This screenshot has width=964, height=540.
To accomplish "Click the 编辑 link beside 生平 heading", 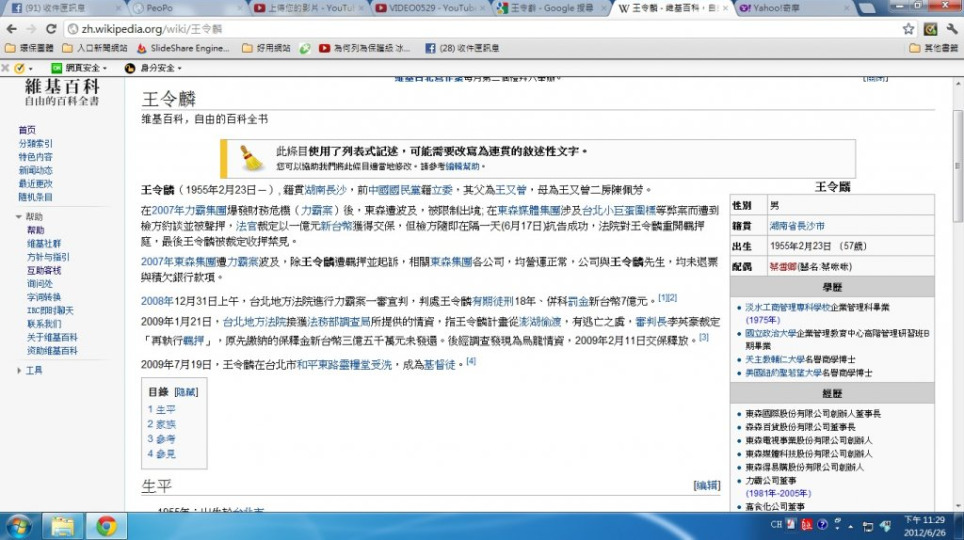I will tap(706, 485).
